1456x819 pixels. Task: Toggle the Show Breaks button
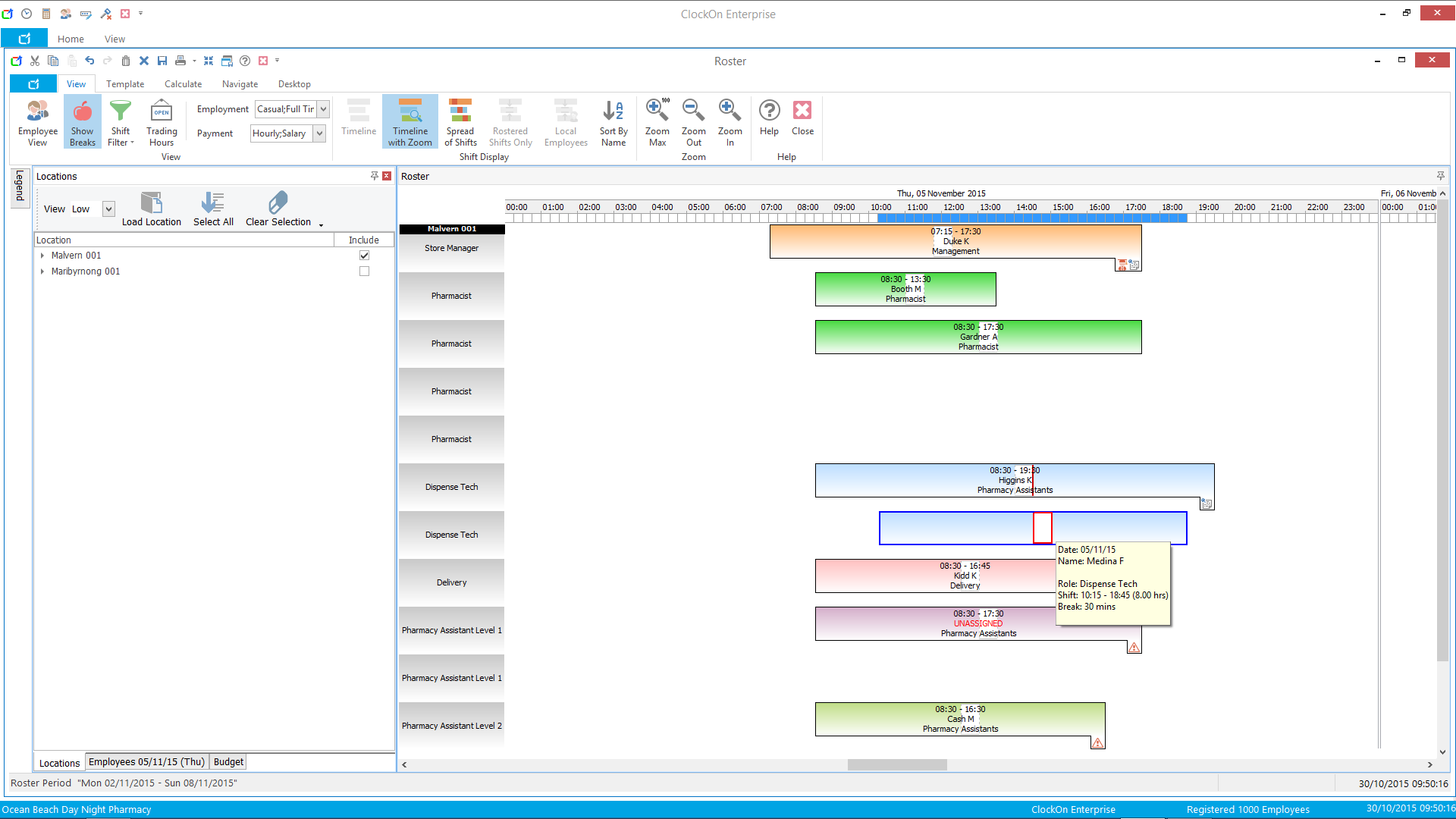[x=83, y=121]
